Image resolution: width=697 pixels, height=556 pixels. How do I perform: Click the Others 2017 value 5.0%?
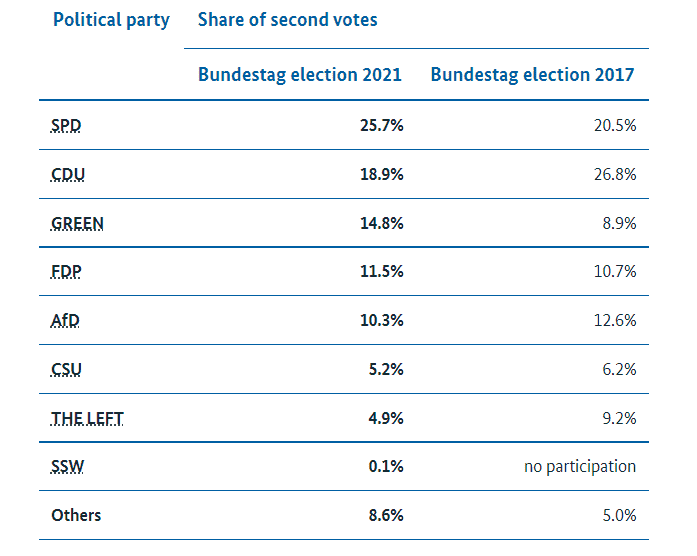click(617, 516)
